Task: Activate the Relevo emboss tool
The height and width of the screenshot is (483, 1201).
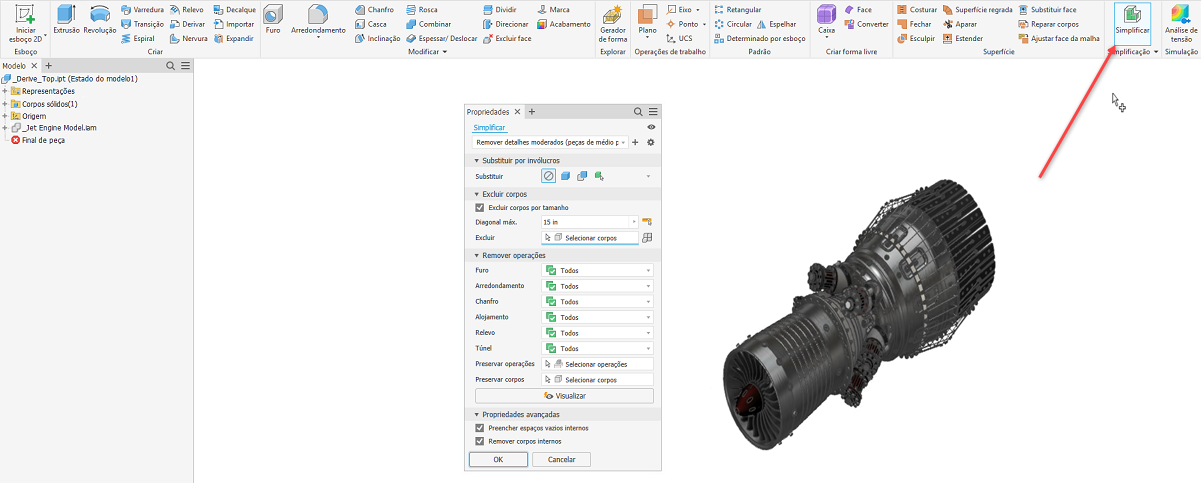Action: point(187,9)
